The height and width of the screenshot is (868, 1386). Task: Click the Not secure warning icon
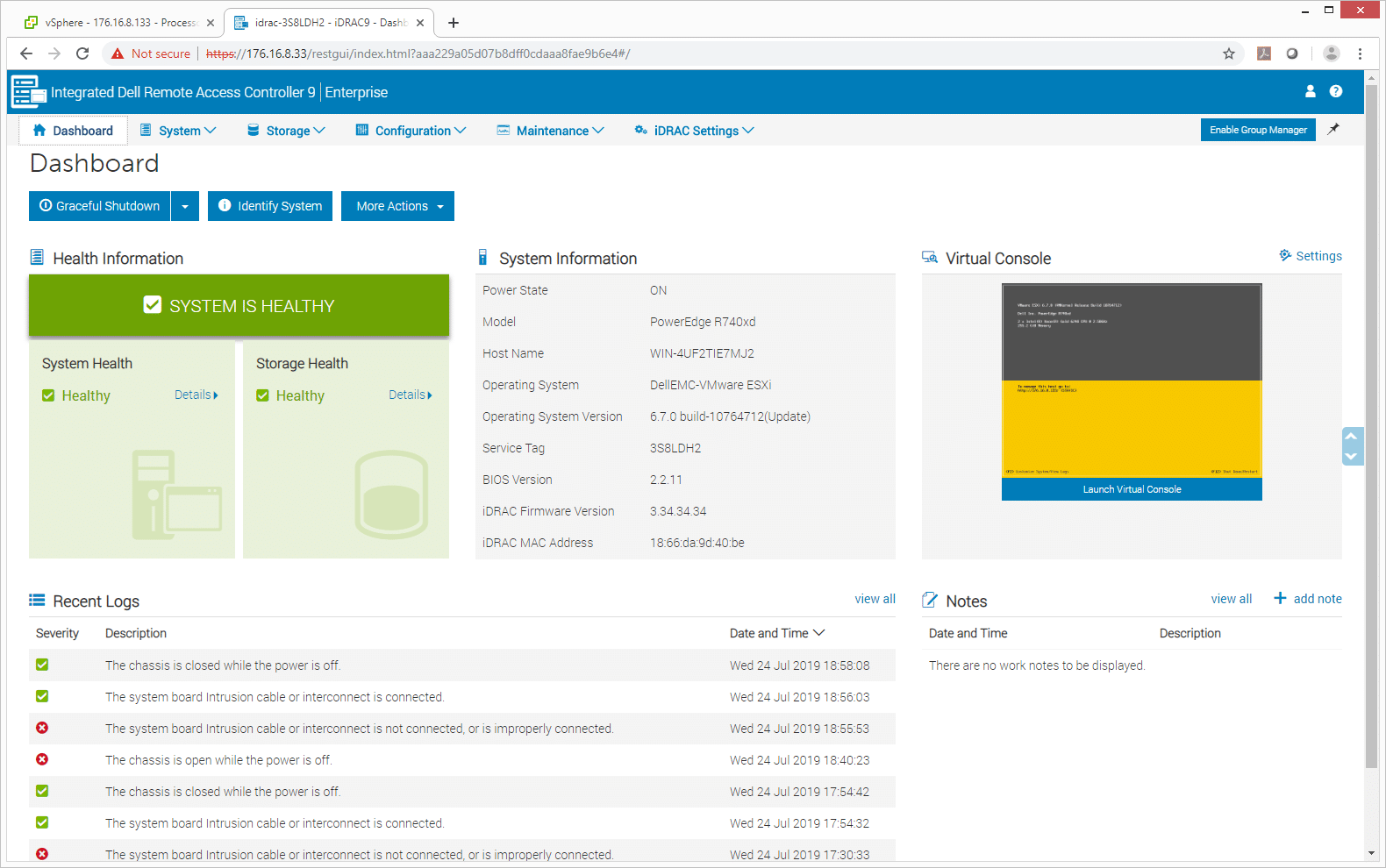[x=118, y=53]
